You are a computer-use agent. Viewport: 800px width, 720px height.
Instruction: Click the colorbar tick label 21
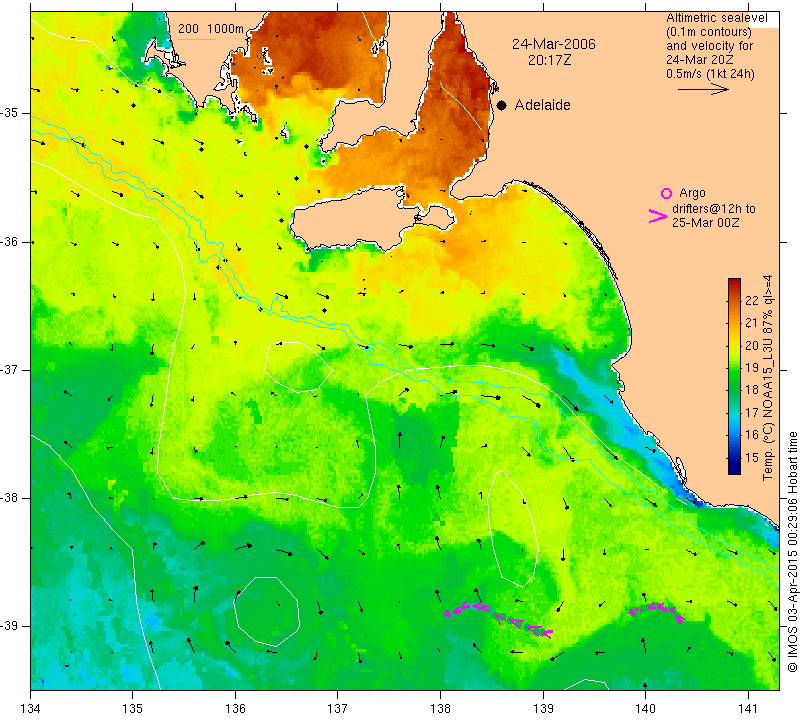tap(752, 322)
